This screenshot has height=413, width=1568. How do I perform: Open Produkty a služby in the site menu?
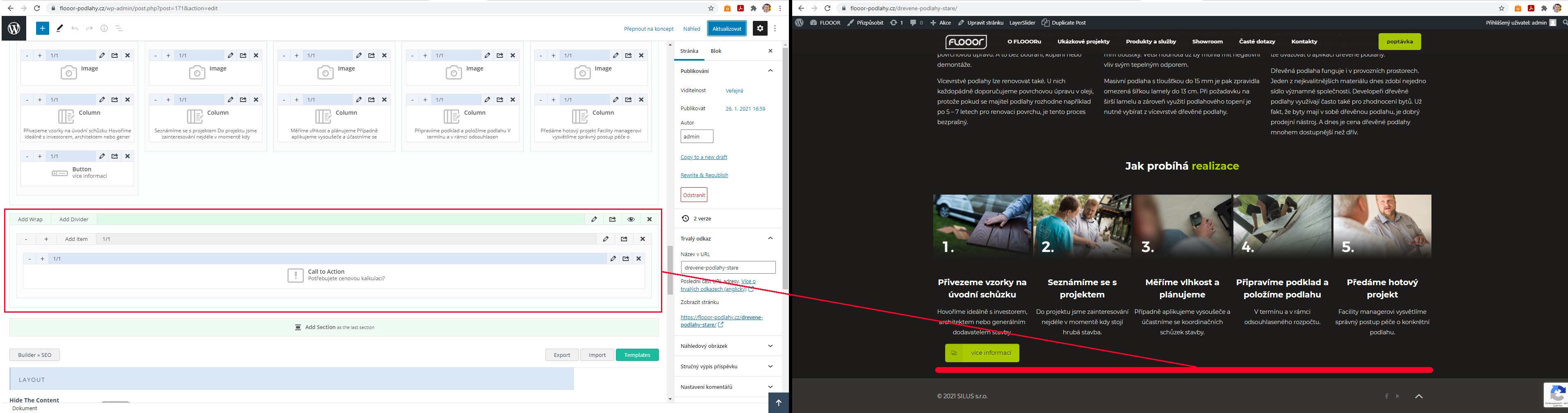tap(1151, 41)
